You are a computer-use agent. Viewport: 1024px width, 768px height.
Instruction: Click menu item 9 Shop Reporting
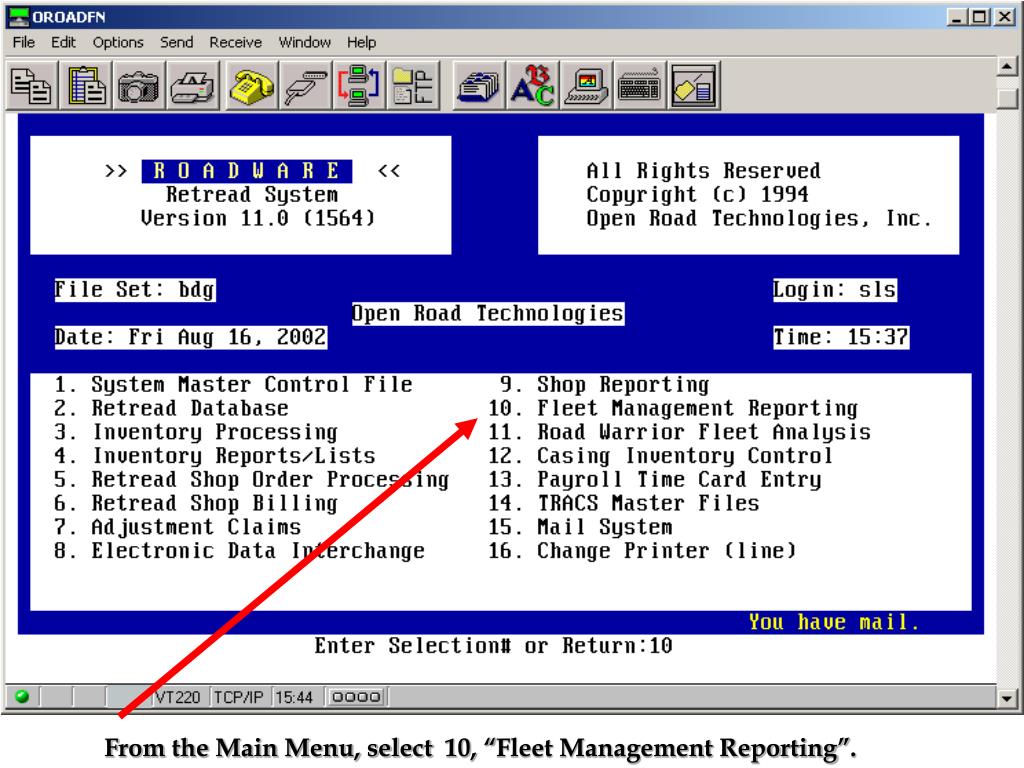coord(604,384)
